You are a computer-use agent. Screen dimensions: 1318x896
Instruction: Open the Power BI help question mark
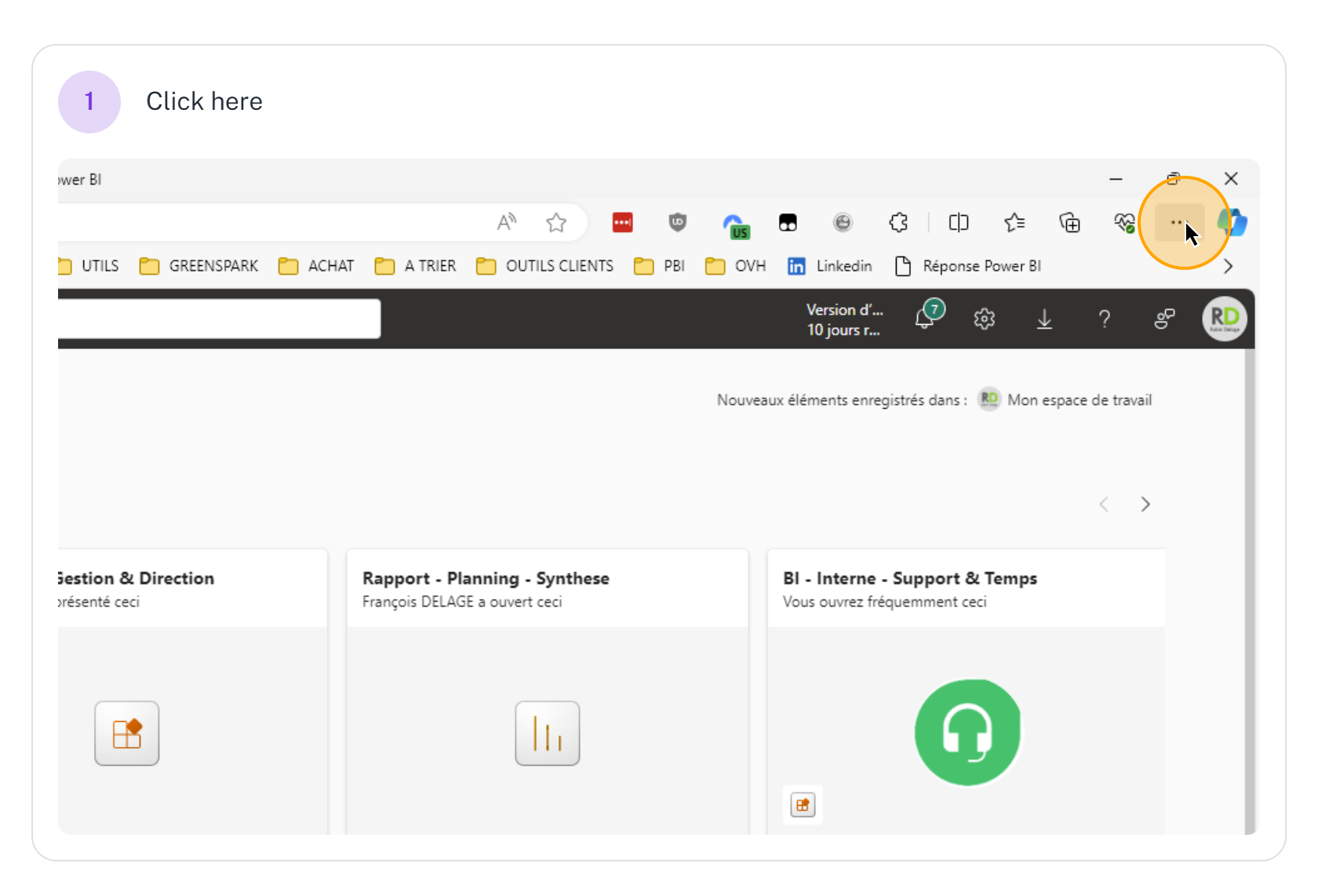coord(1104,319)
